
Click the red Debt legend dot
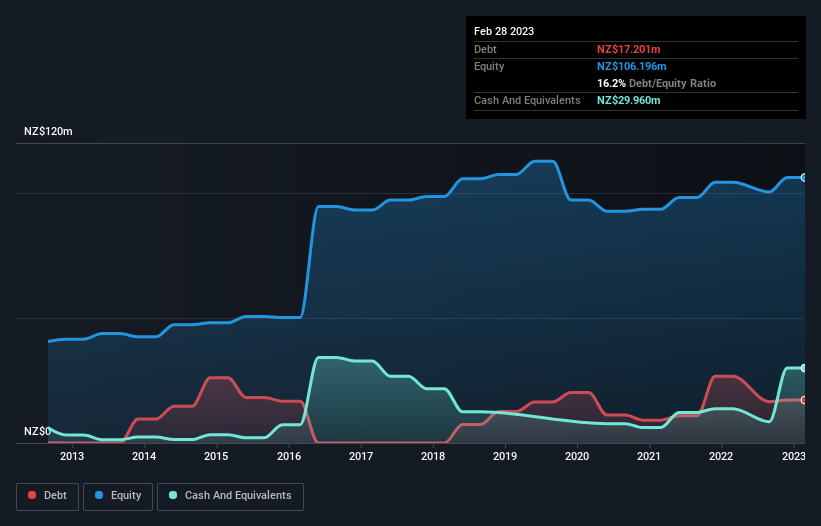click(32, 495)
